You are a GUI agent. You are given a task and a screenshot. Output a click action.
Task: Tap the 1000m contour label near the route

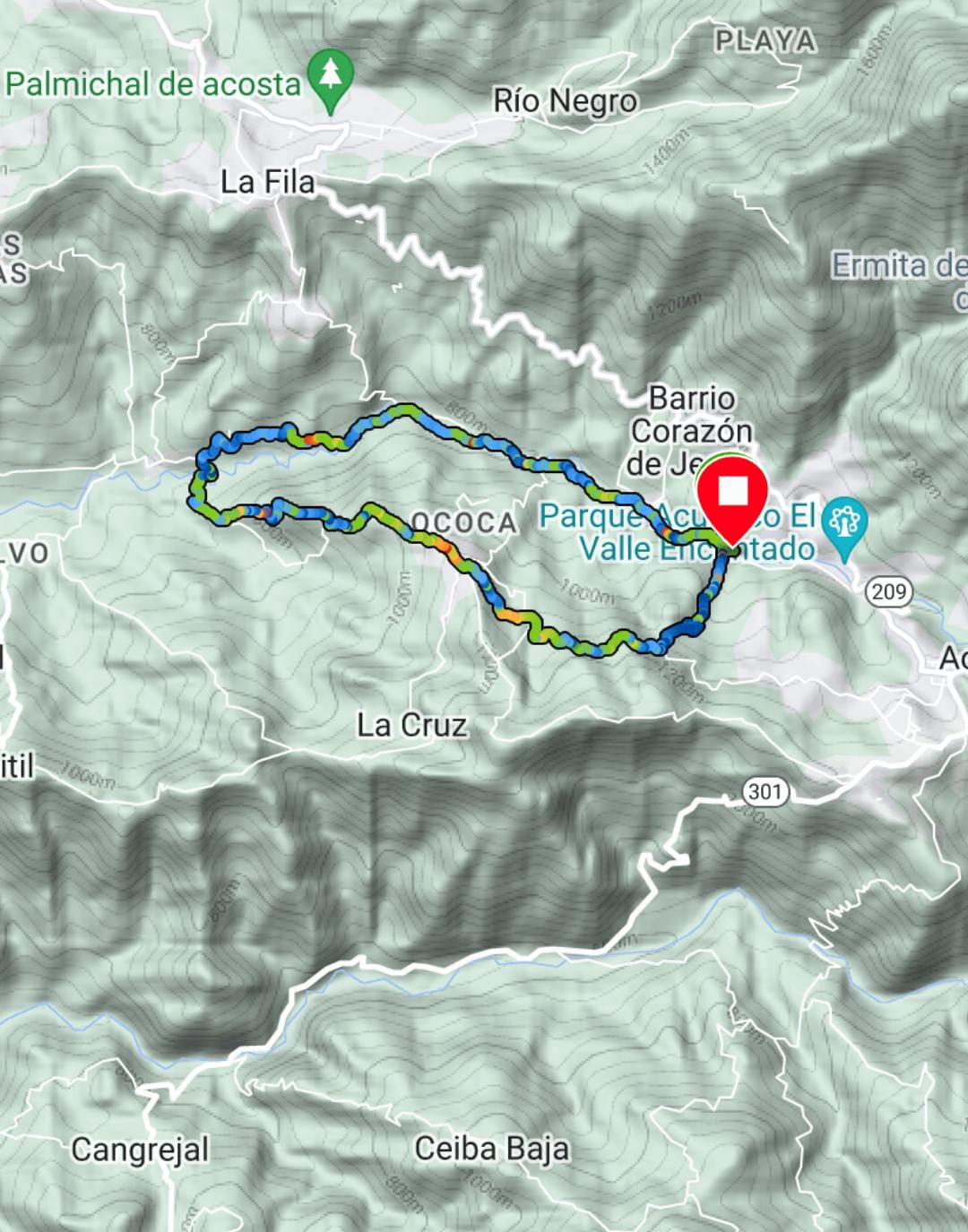click(588, 590)
